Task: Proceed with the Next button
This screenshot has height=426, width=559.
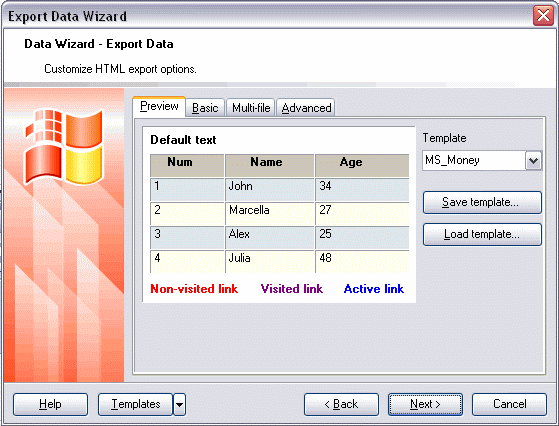Action: click(x=425, y=404)
